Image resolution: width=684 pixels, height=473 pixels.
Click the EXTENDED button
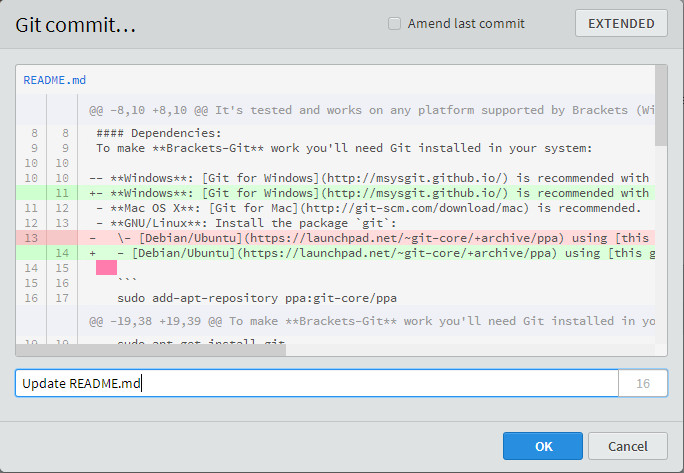(x=621, y=24)
